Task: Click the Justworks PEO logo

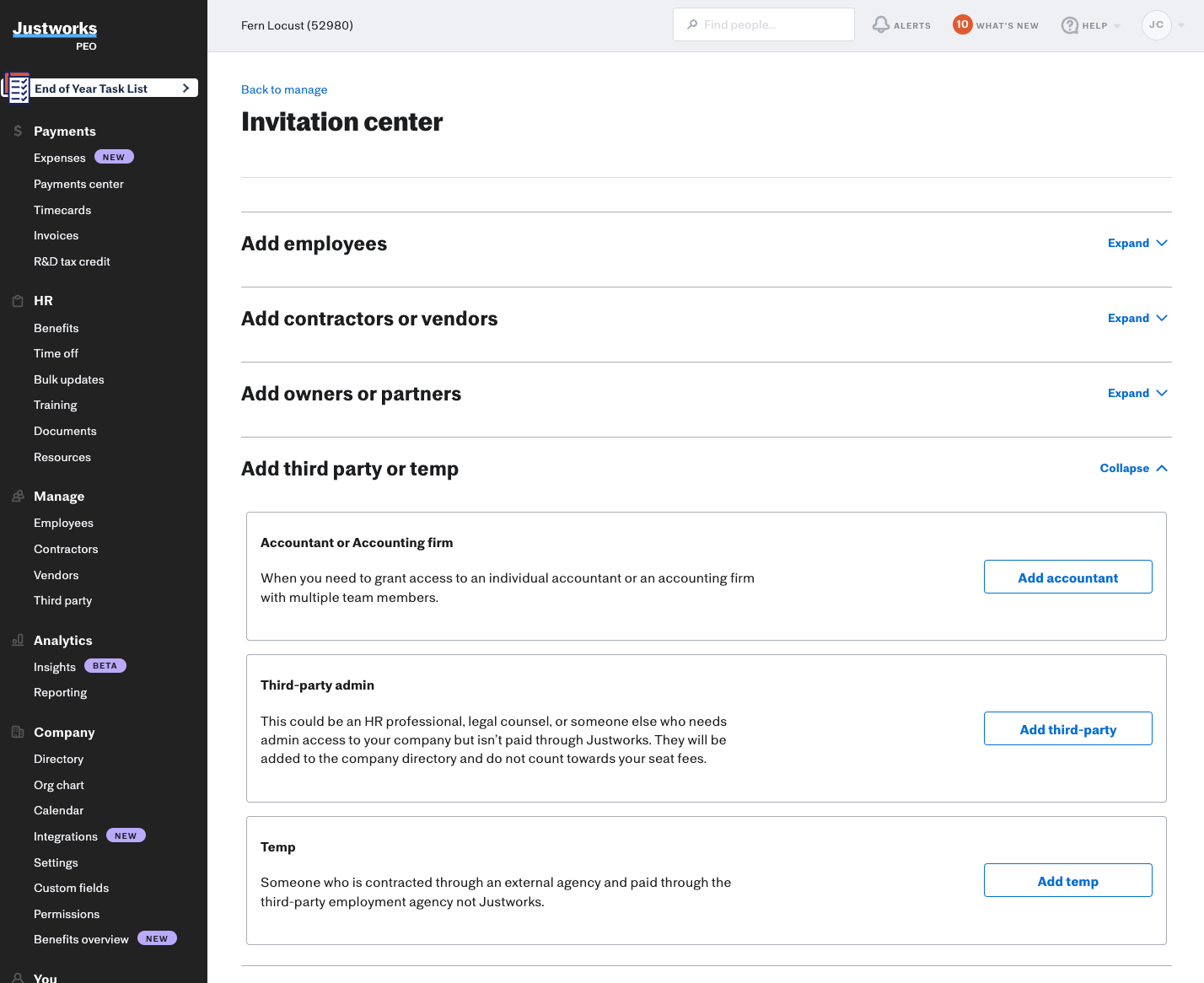Action: coord(55,35)
